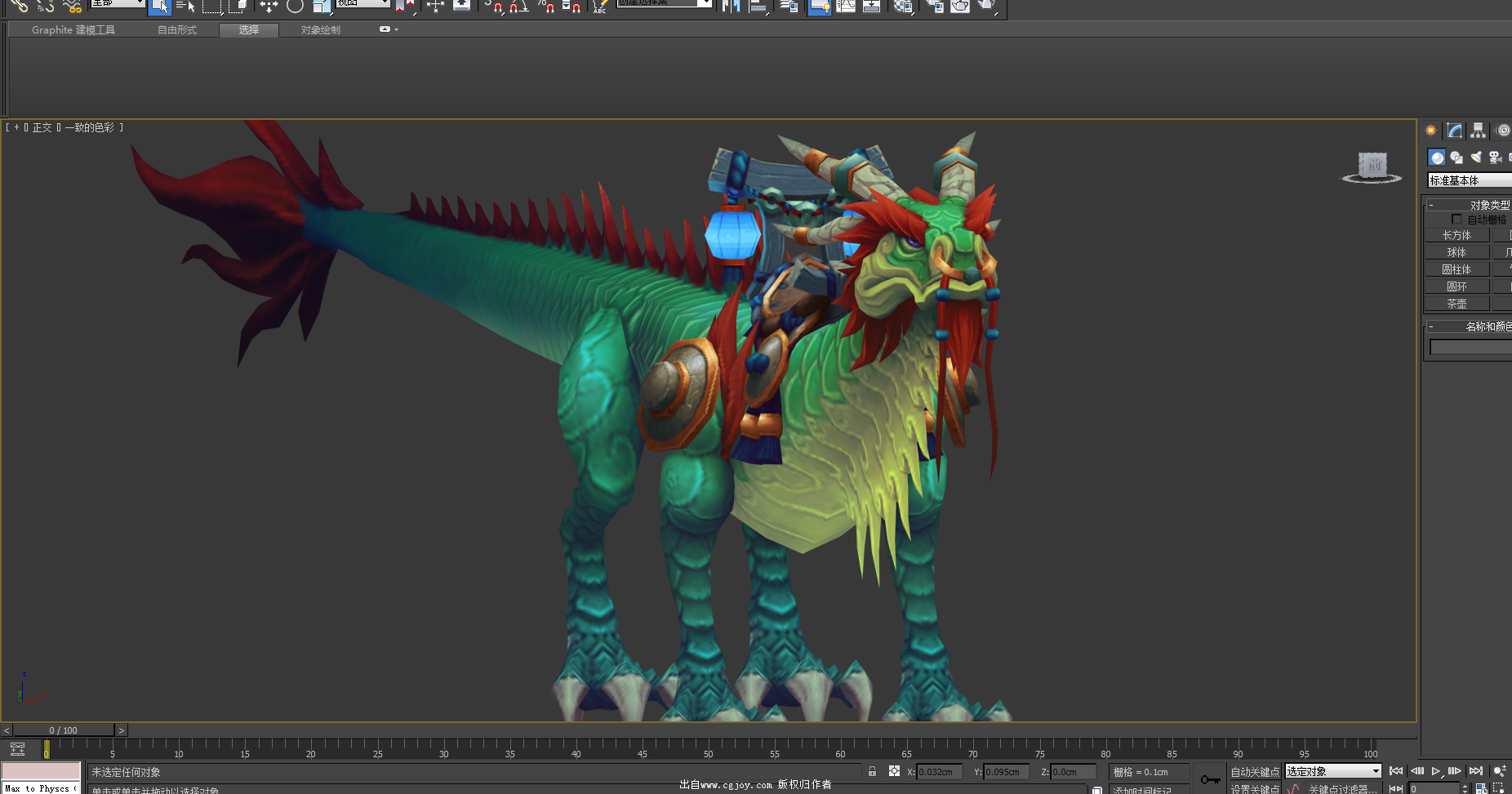
Task: Toggle the Spinner Snap button
Action: pos(571,6)
